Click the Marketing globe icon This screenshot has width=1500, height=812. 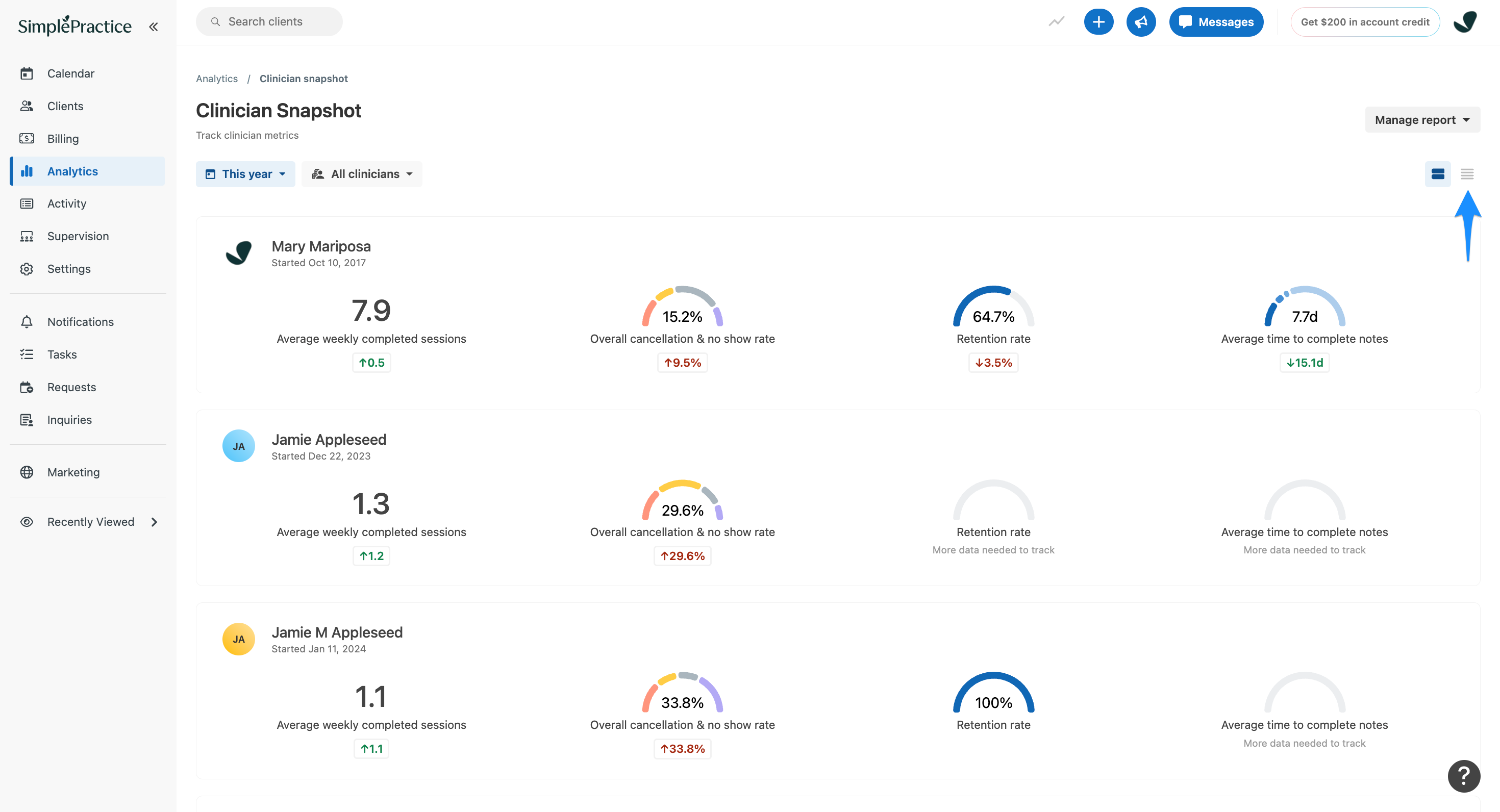pyautogui.click(x=27, y=472)
